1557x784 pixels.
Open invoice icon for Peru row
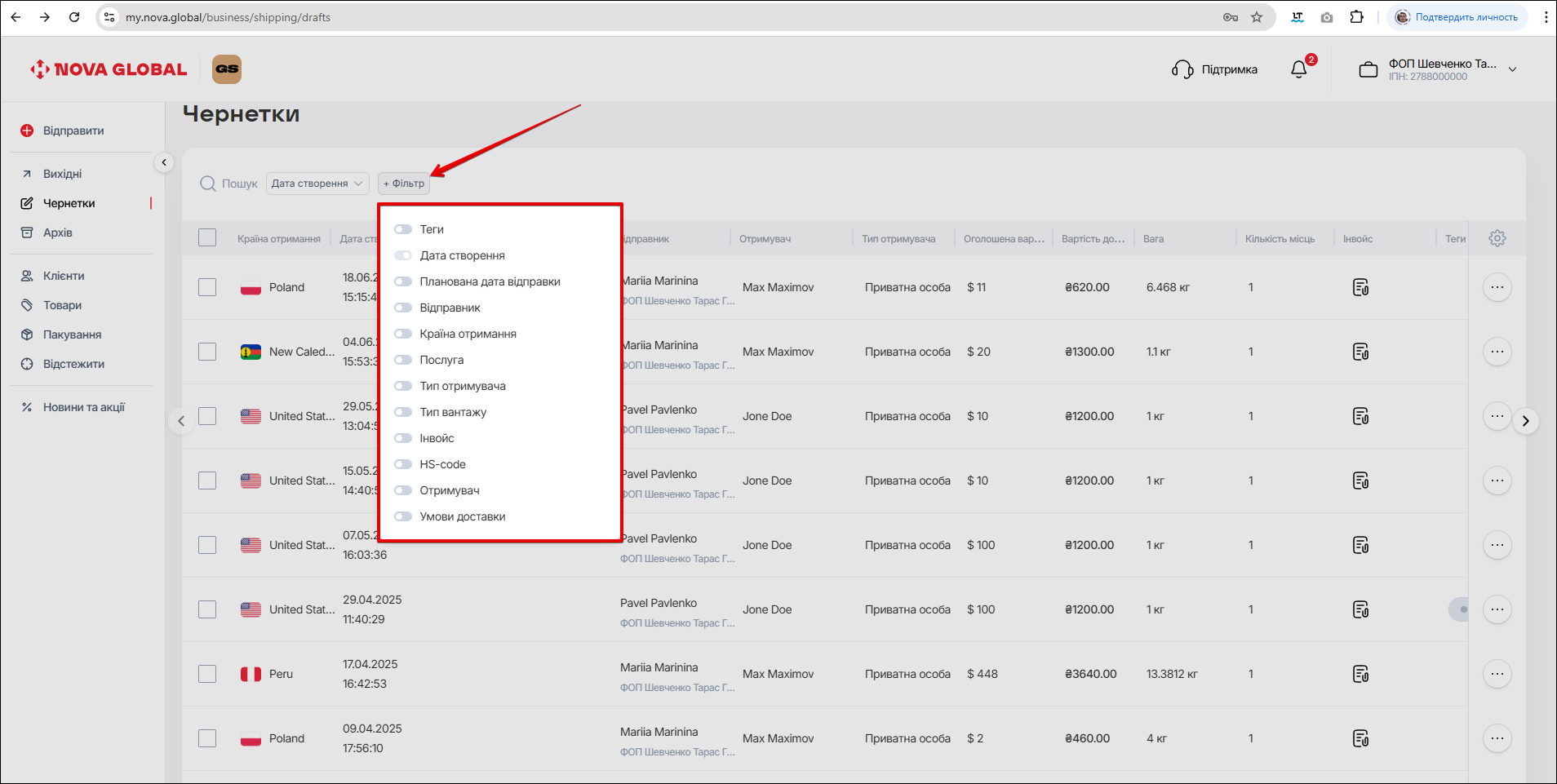tap(1360, 674)
